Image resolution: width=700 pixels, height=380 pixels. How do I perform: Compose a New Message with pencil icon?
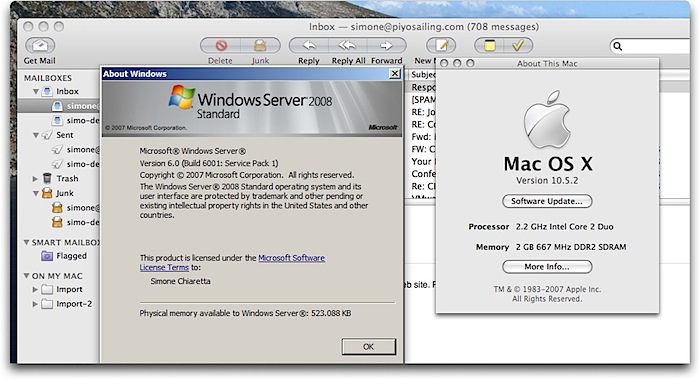[441, 46]
